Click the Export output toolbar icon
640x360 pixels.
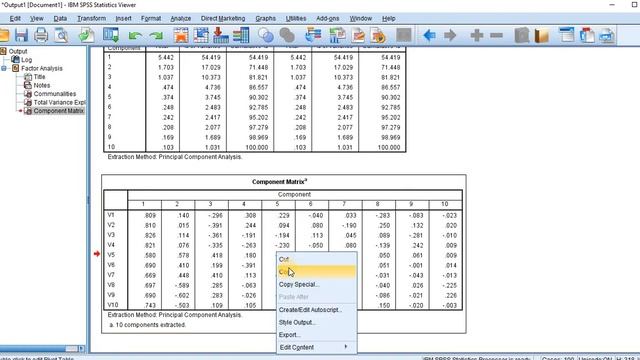(87, 36)
